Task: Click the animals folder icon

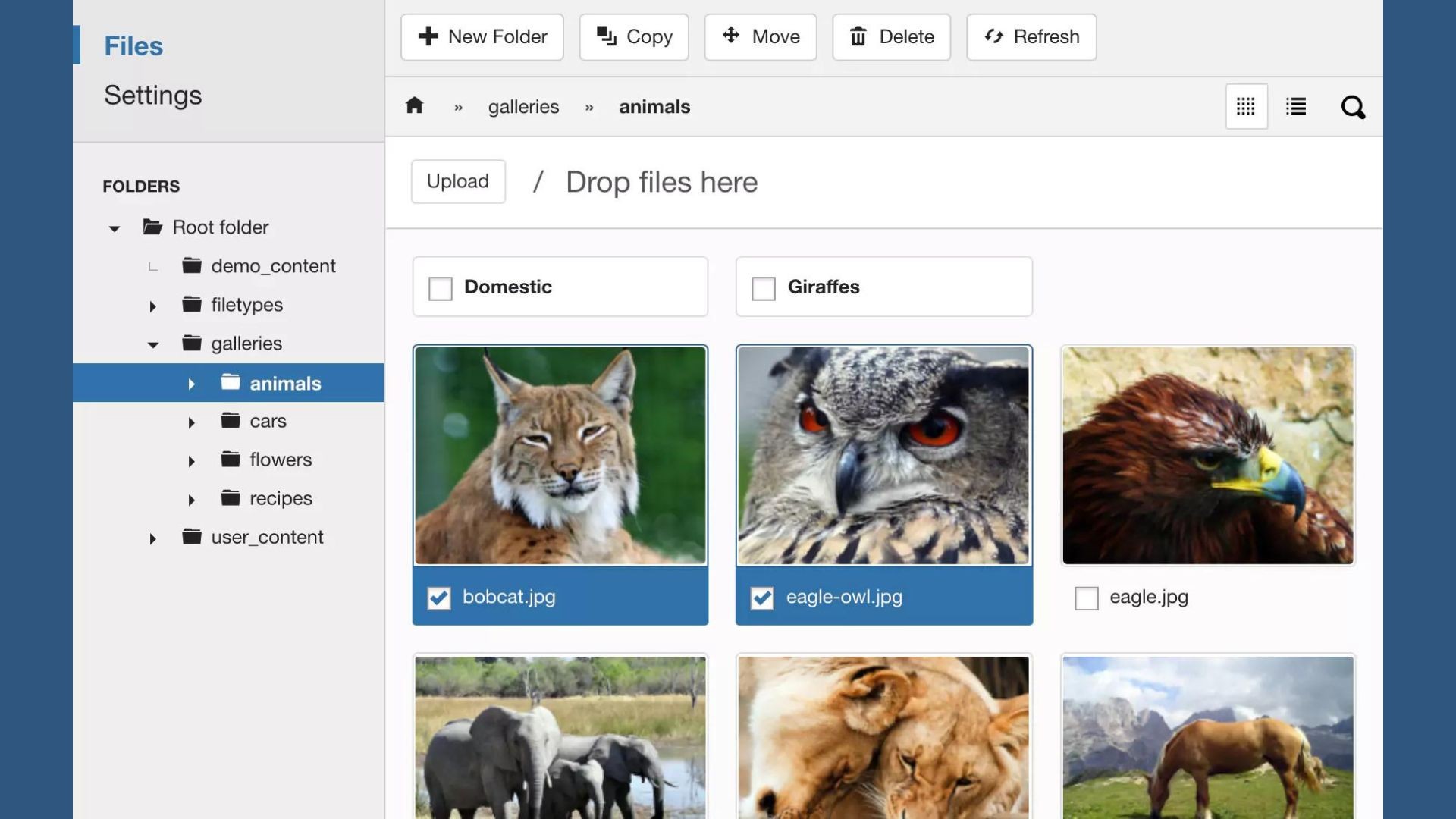Action: click(x=231, y=381)
